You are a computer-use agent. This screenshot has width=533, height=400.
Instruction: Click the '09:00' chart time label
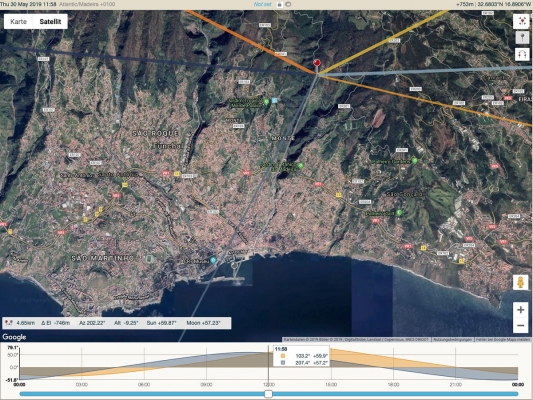pos(206,384)
